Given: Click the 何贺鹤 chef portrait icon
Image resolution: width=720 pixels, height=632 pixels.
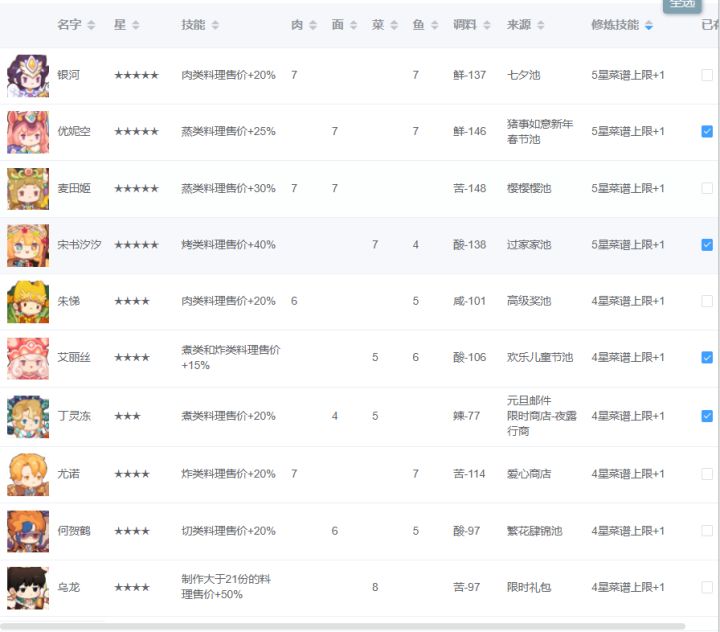Looking at the screenshot, I should (x=28, y=531).
